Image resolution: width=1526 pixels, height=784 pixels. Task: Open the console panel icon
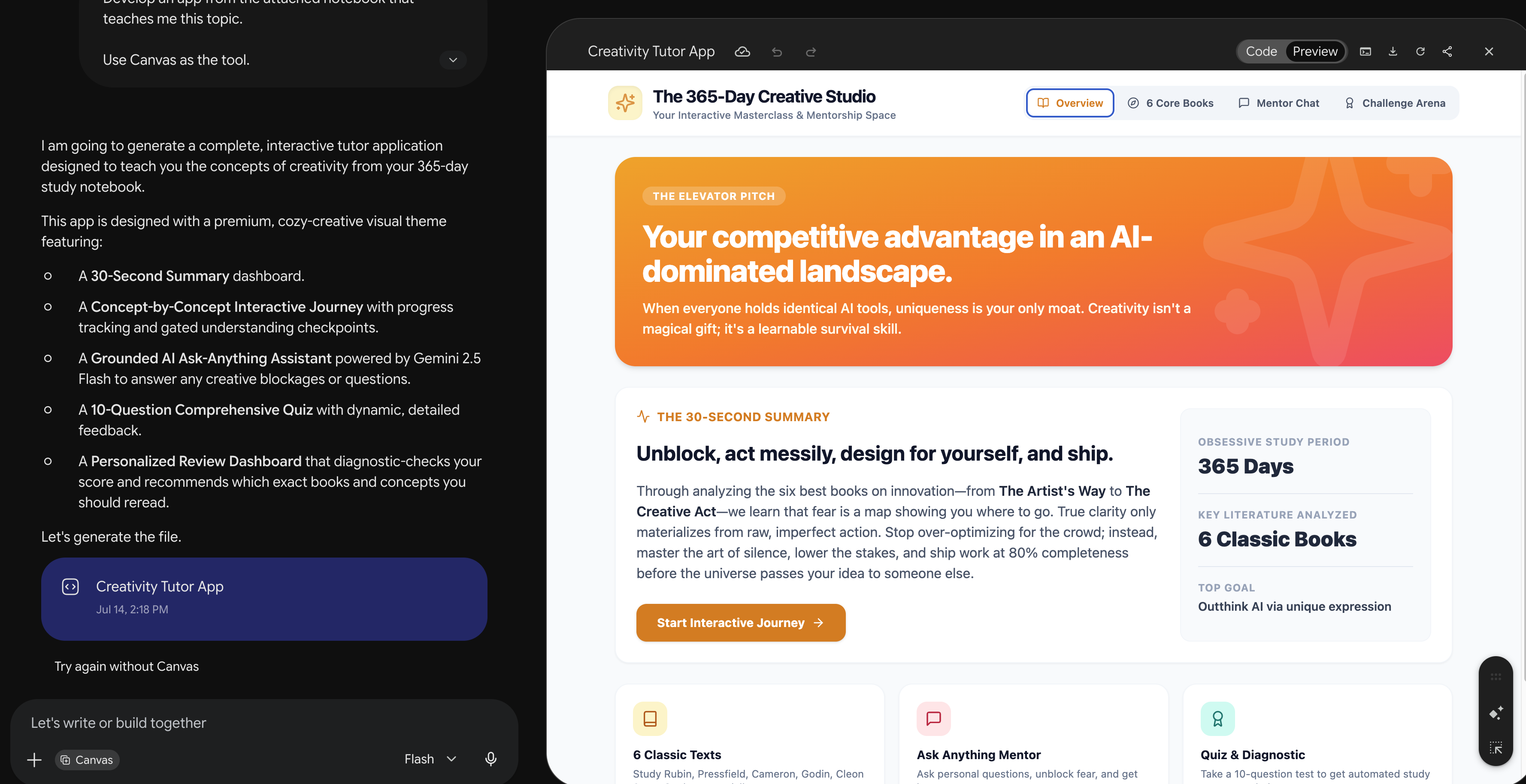coord(1366,51)
